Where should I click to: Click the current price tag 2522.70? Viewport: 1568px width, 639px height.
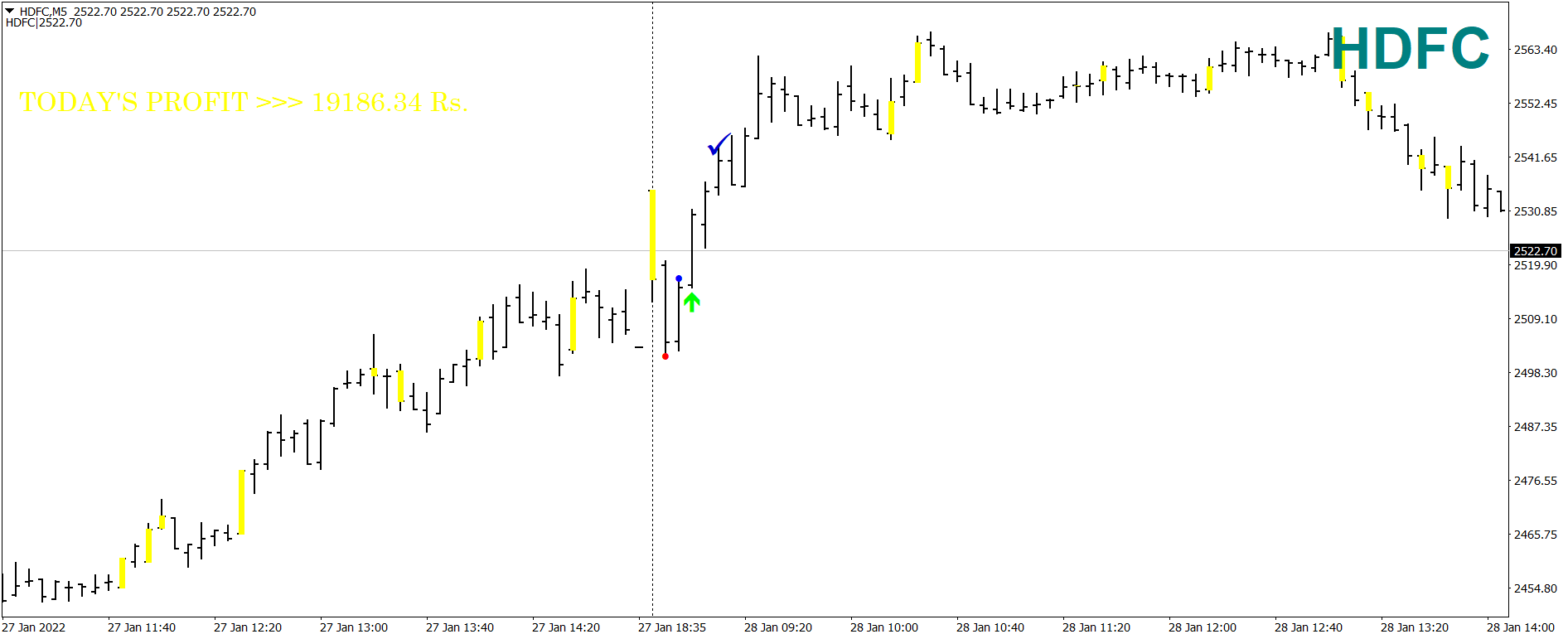pos(1536,251)
